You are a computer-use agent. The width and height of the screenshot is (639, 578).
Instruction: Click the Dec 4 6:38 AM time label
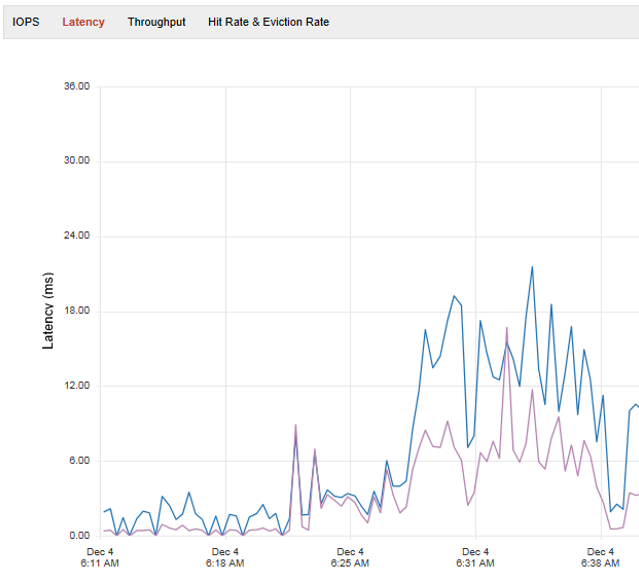[600, 558]
